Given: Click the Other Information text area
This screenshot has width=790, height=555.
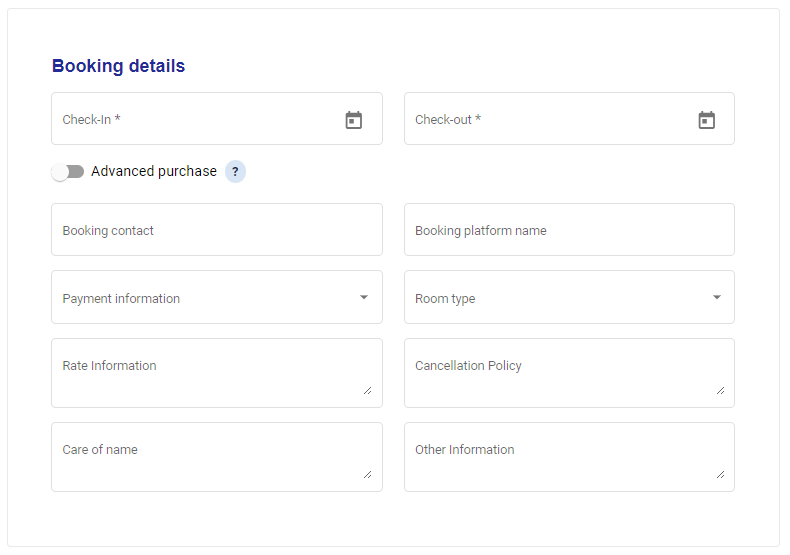Looking at the screenshot, I should (569, 457).
